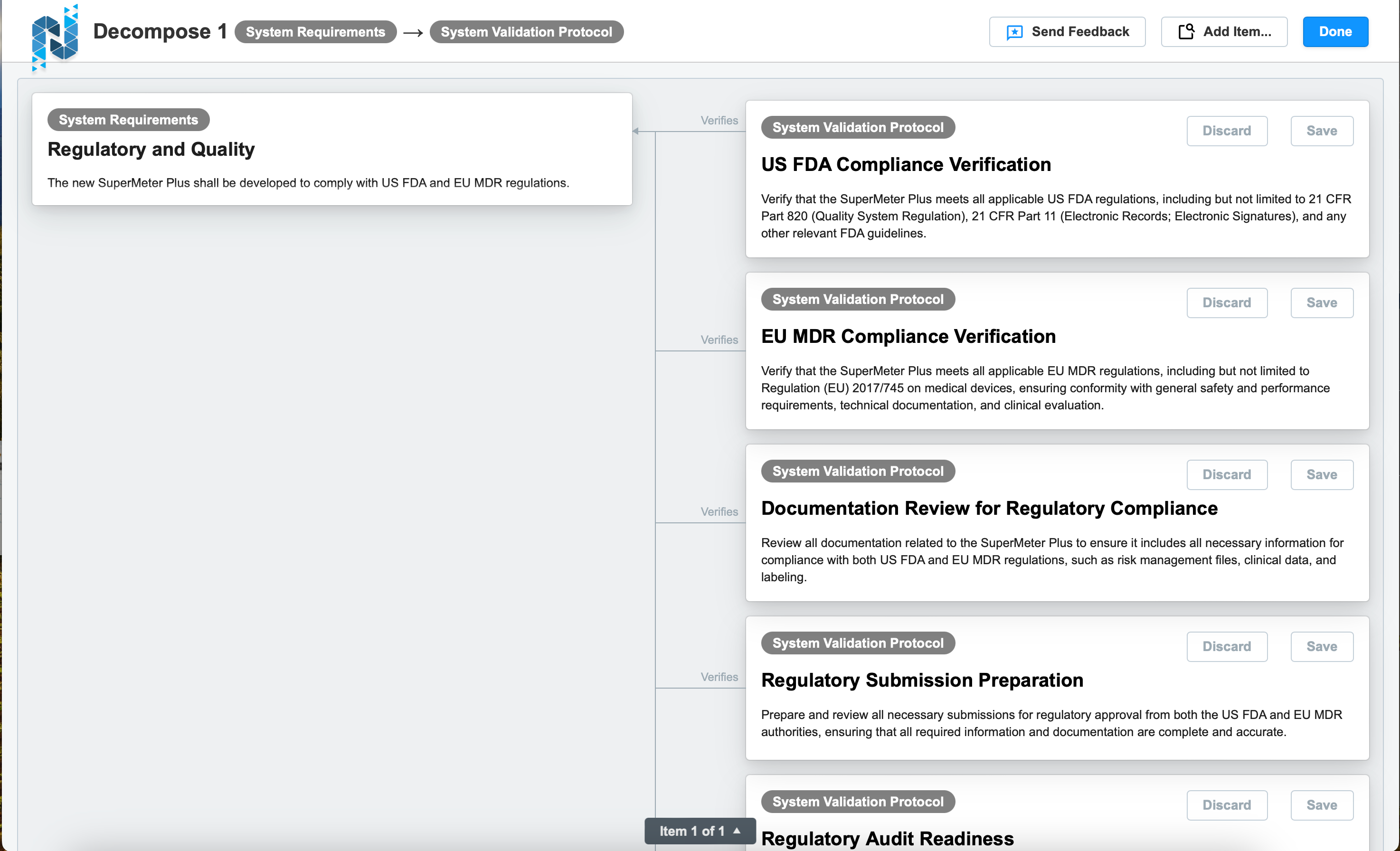Viewport: 1400px width, 851px height.
Task: Save Regulatory Submission Preparation item
Action: tap(1321, 646)
